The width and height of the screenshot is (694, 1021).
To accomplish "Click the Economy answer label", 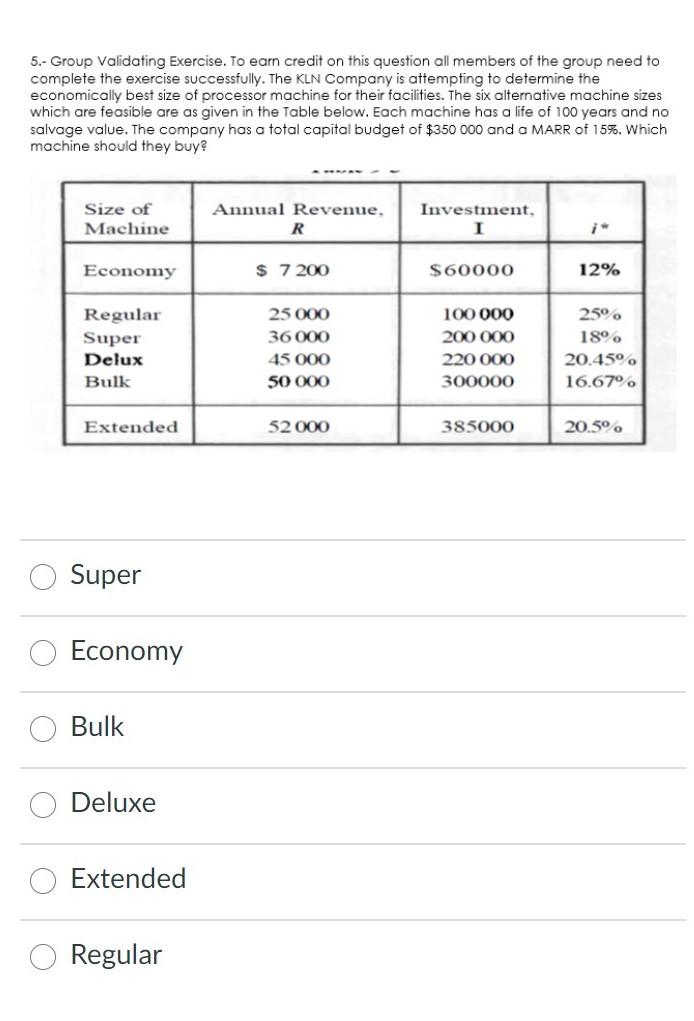I will 127,652.
